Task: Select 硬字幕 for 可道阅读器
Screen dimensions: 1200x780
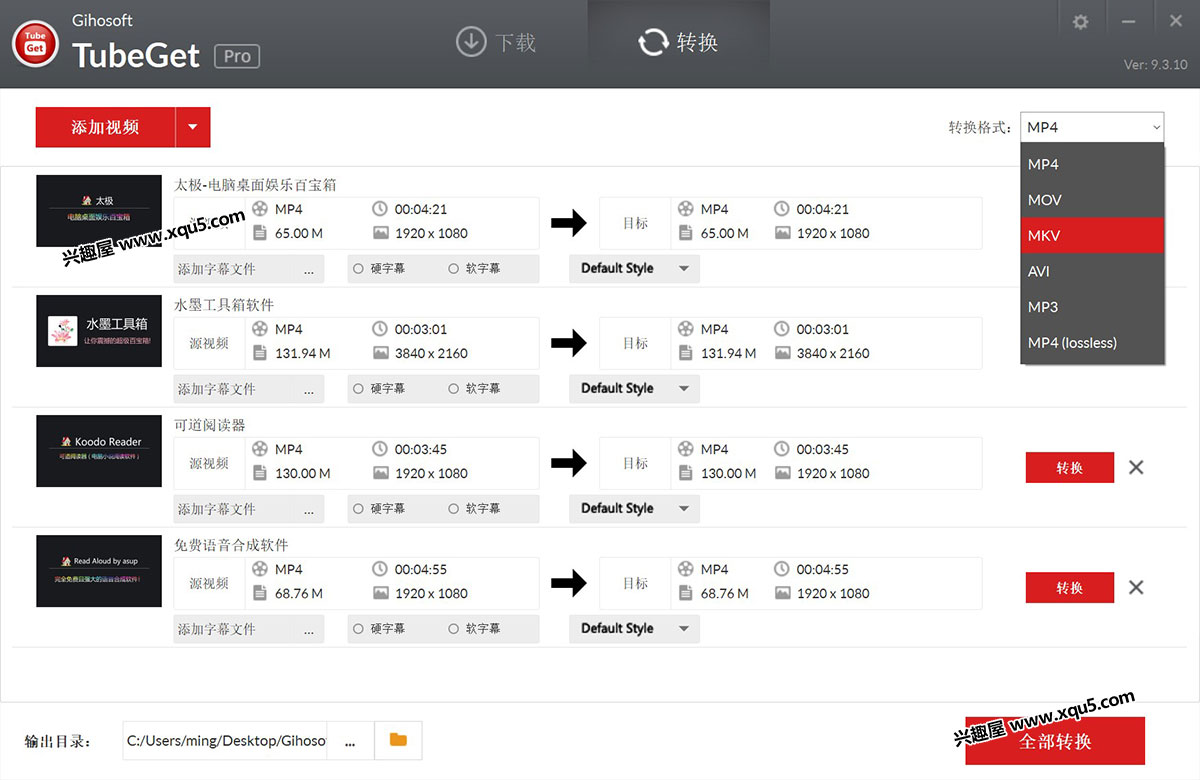Action: (x=379, y=508)
